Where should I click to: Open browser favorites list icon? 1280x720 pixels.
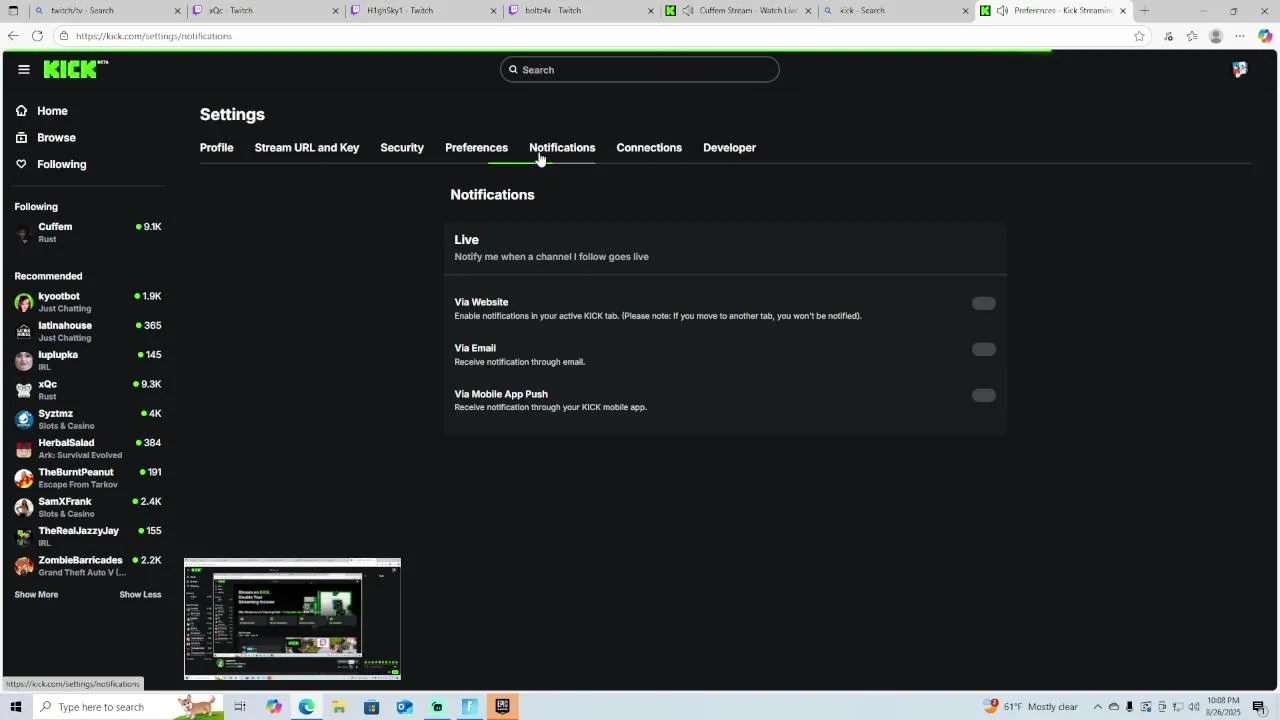(x=1192, y=36)
